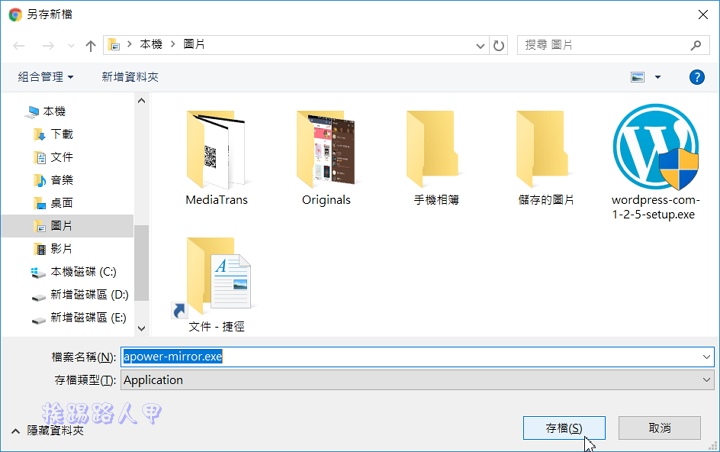Select 新增磁碟區 (E:) drive

79,318
